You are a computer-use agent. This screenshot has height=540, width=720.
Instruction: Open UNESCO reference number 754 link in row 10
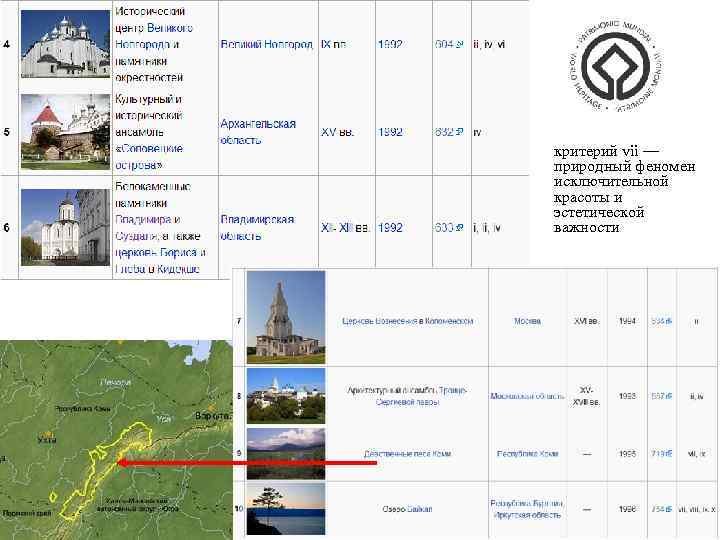point(662,509)
